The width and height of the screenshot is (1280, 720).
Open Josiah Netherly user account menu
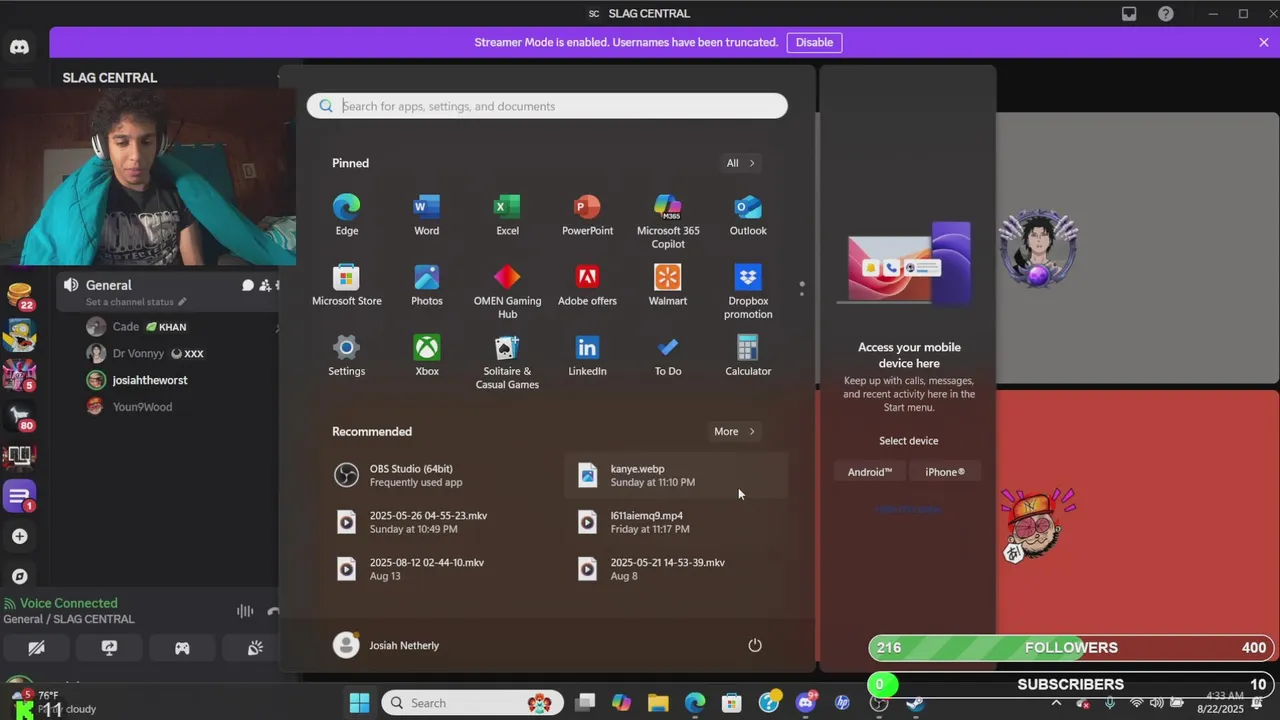[387, 645]
